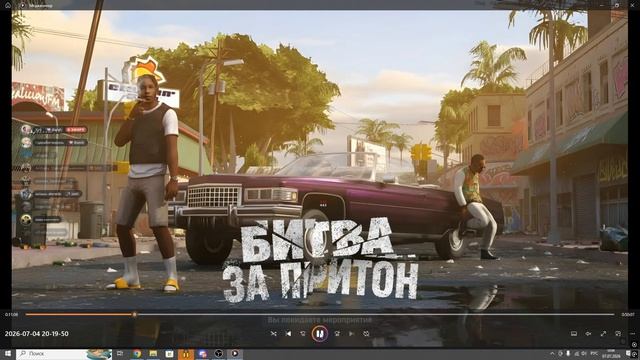Click the taskbar search box Поиск

coord(64,354)
